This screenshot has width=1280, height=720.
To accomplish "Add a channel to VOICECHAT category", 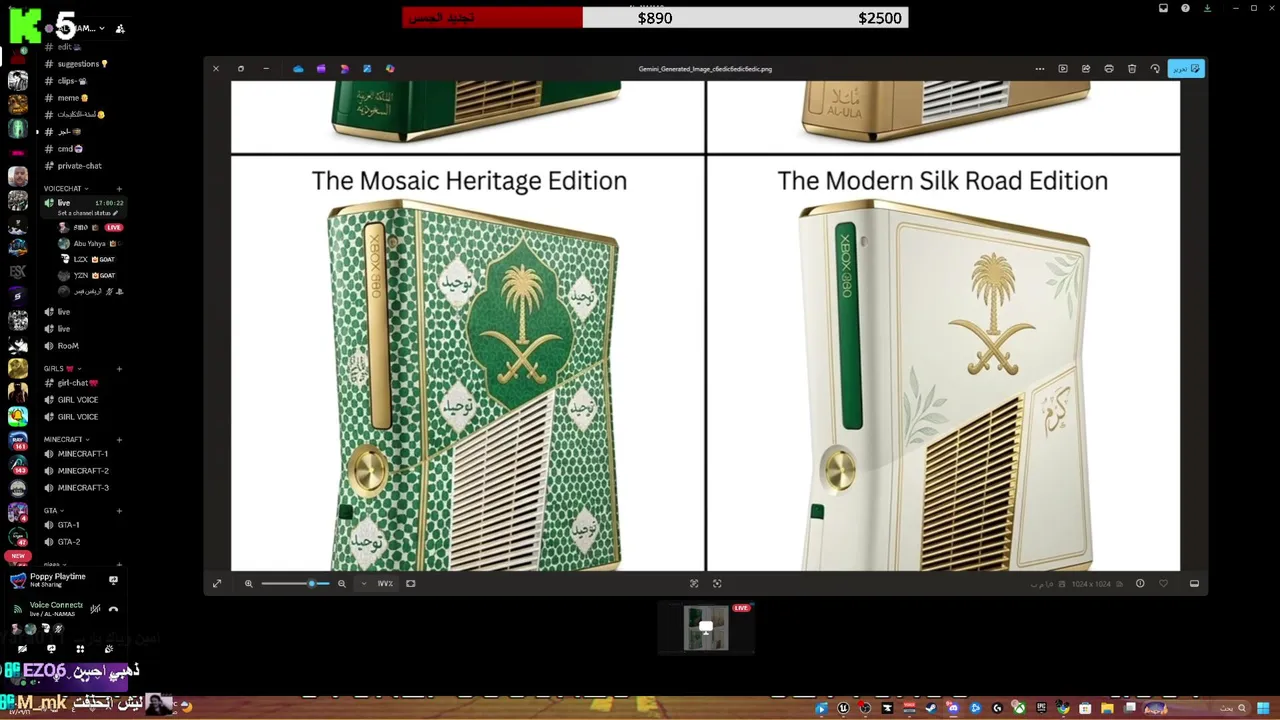I will coord(119,189).
